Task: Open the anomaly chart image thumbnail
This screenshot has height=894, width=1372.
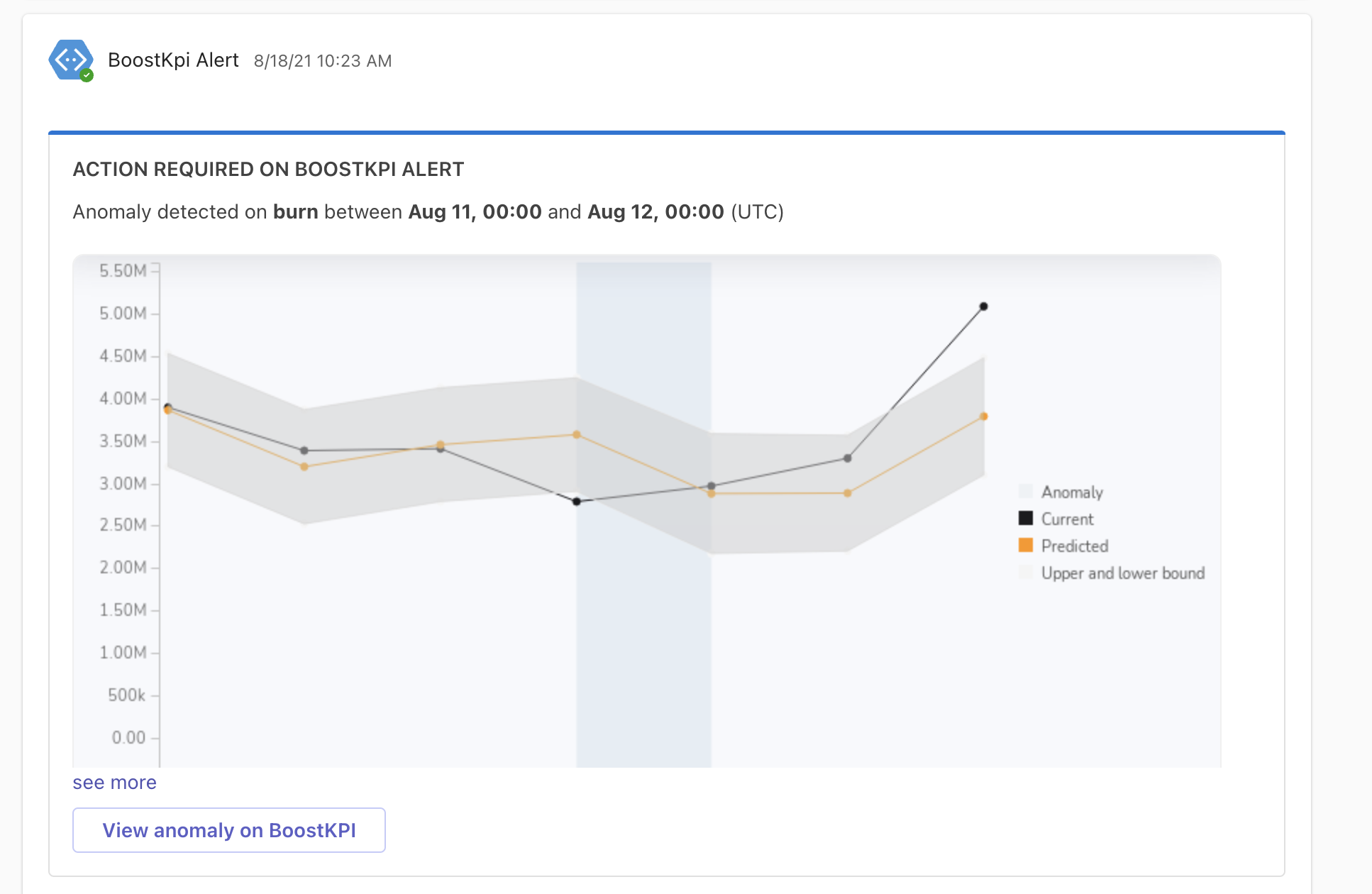Action: click(646, 511)
